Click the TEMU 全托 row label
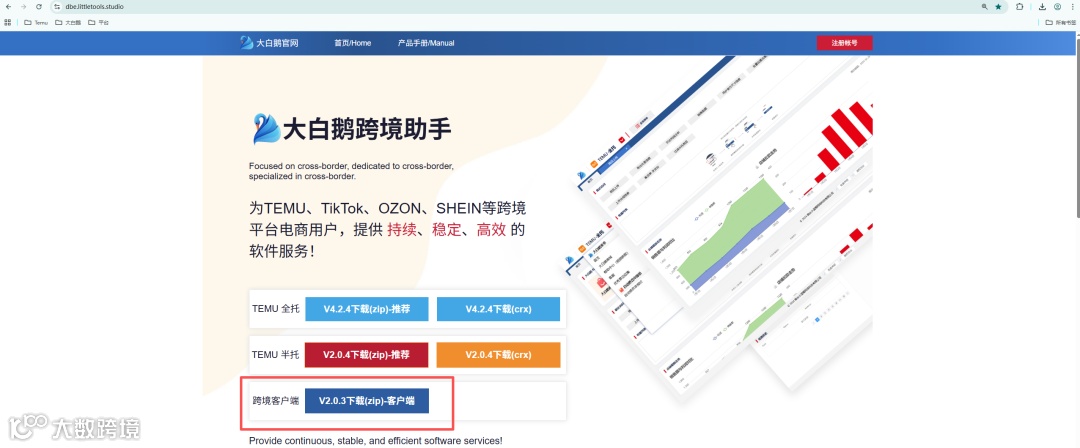The image size is (1080, 448). [x=276, y=309]
